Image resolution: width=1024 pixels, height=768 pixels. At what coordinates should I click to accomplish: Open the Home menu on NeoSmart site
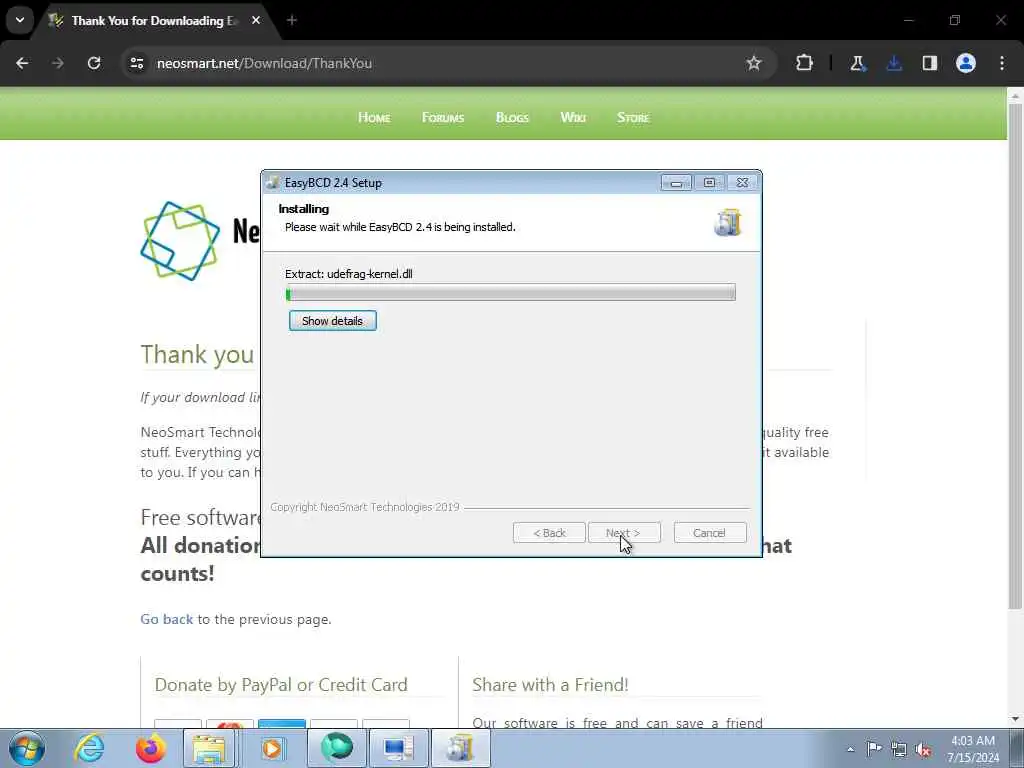tap(374, 118)
